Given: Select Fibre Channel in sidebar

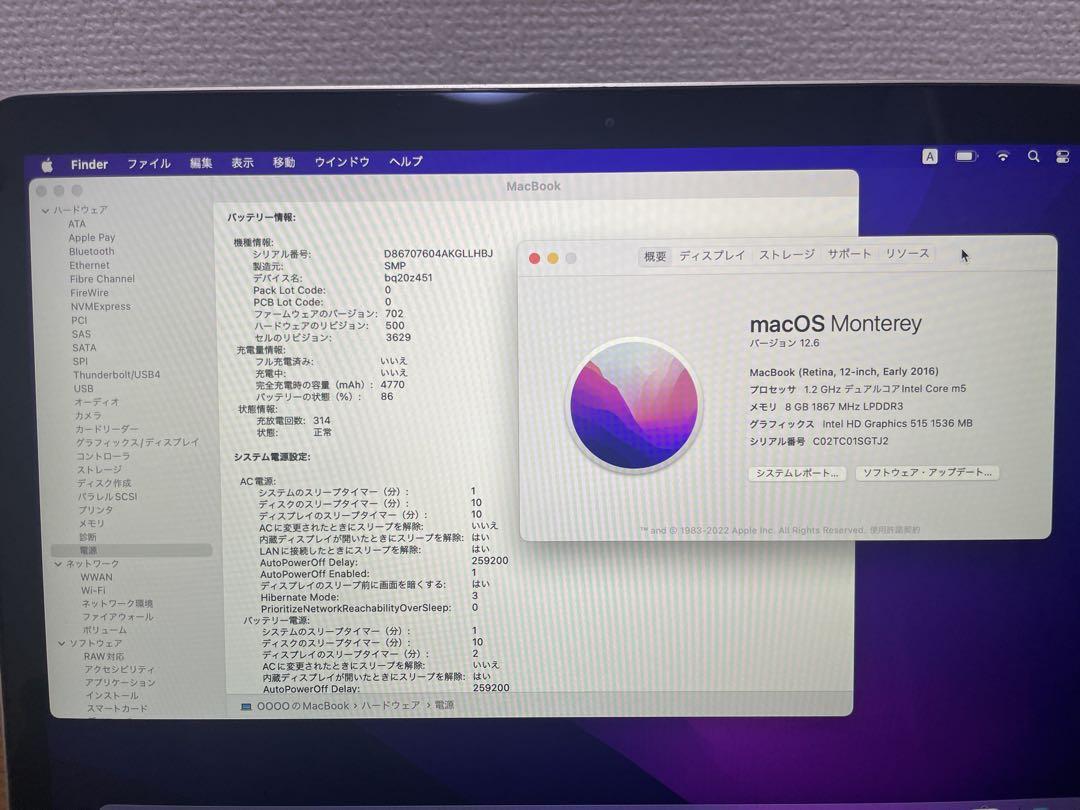Looking at the screenshot, I should (102, 279).
